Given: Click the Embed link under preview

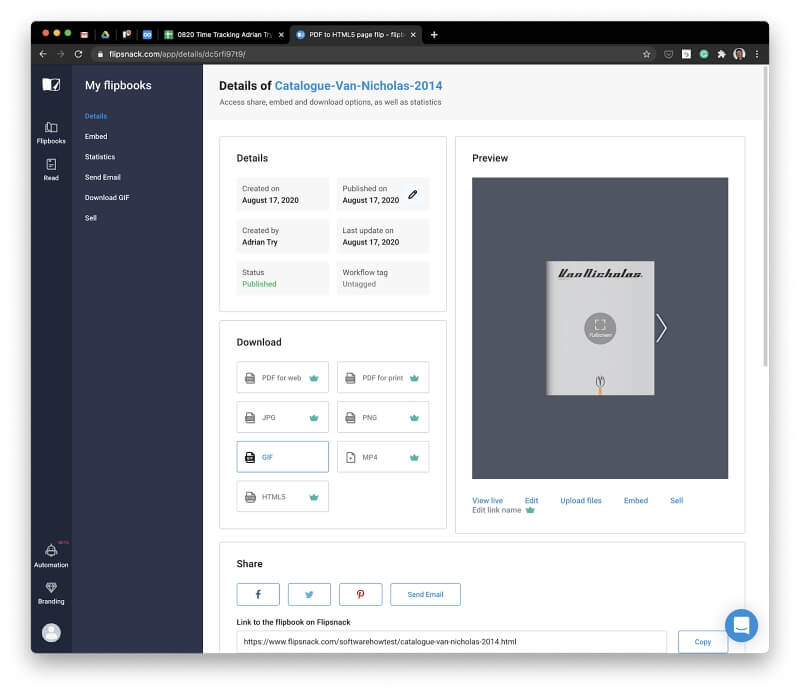Looking at the screenshot, I should tap(636, 500).
